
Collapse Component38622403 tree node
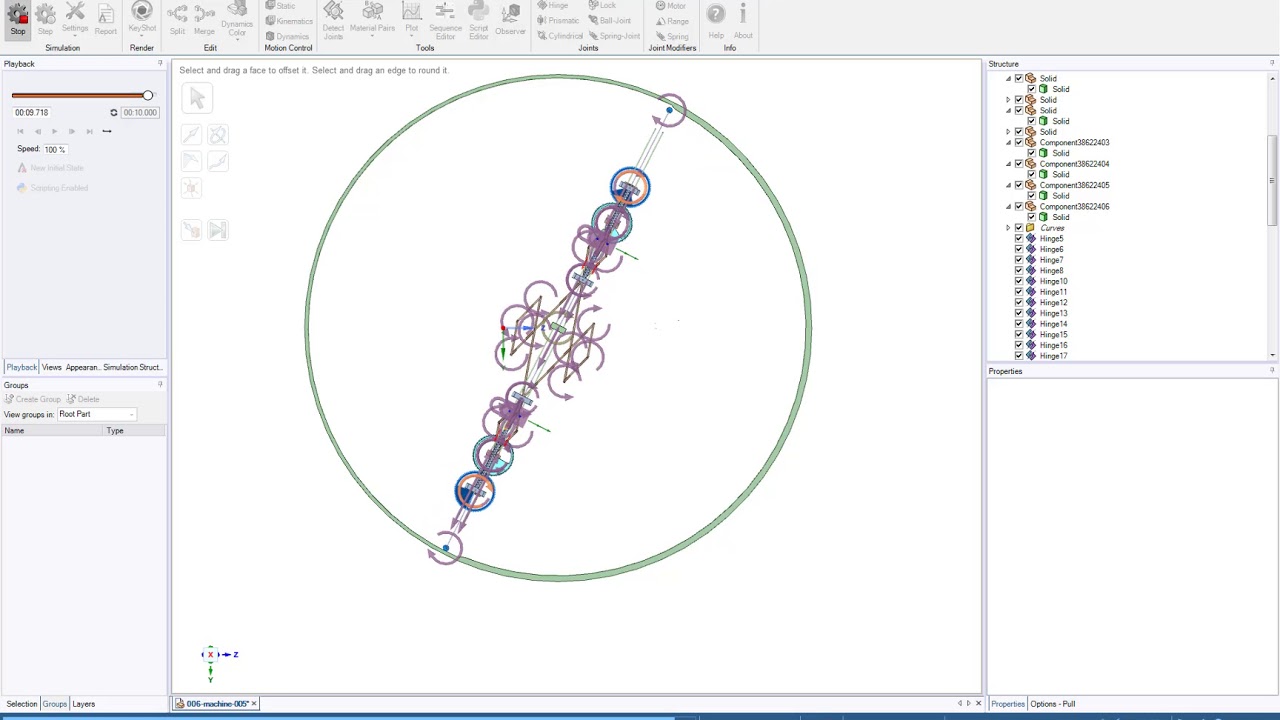pos(1008,142)
